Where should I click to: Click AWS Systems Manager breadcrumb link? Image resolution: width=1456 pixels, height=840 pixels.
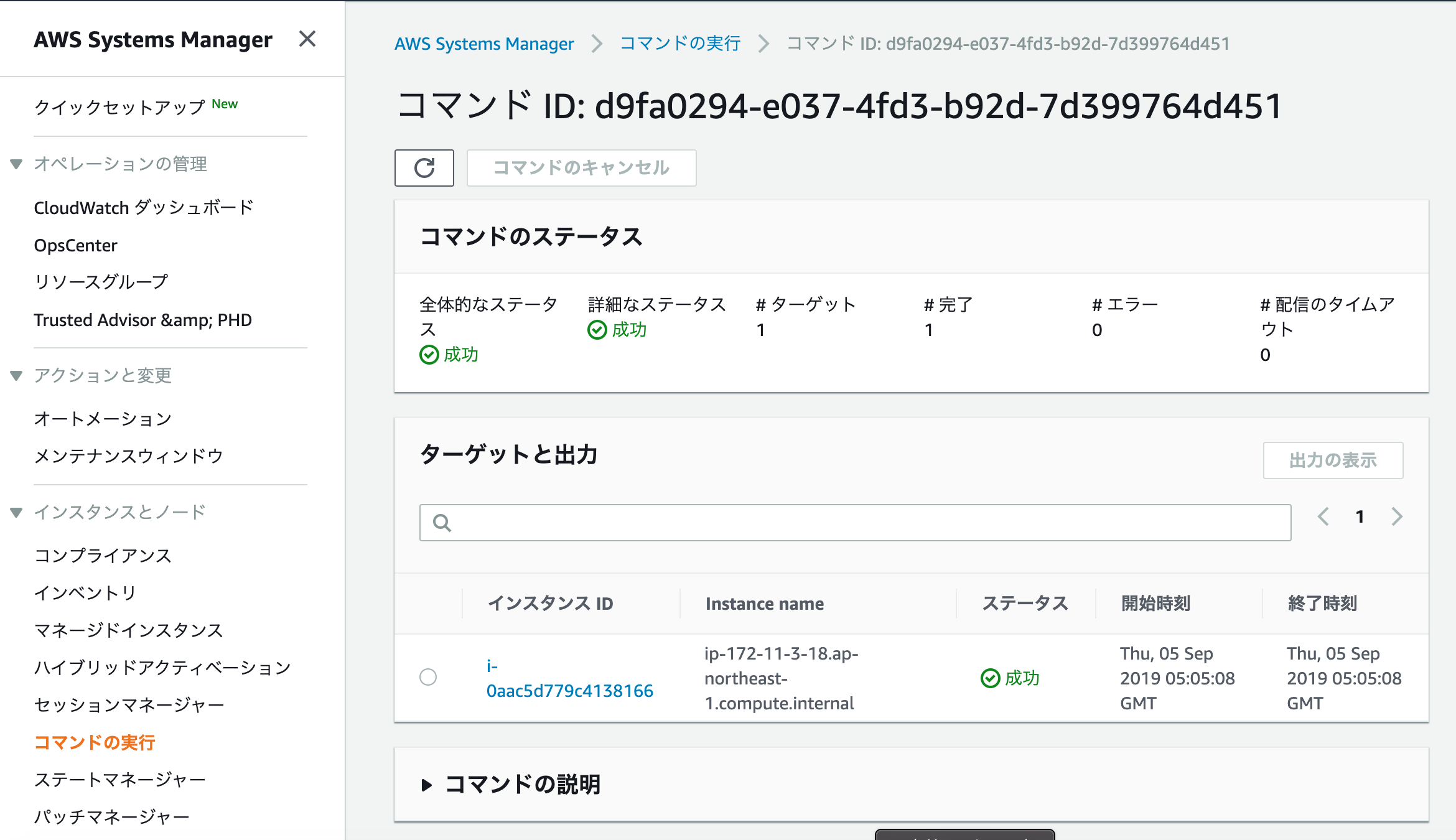coord(484,44)
